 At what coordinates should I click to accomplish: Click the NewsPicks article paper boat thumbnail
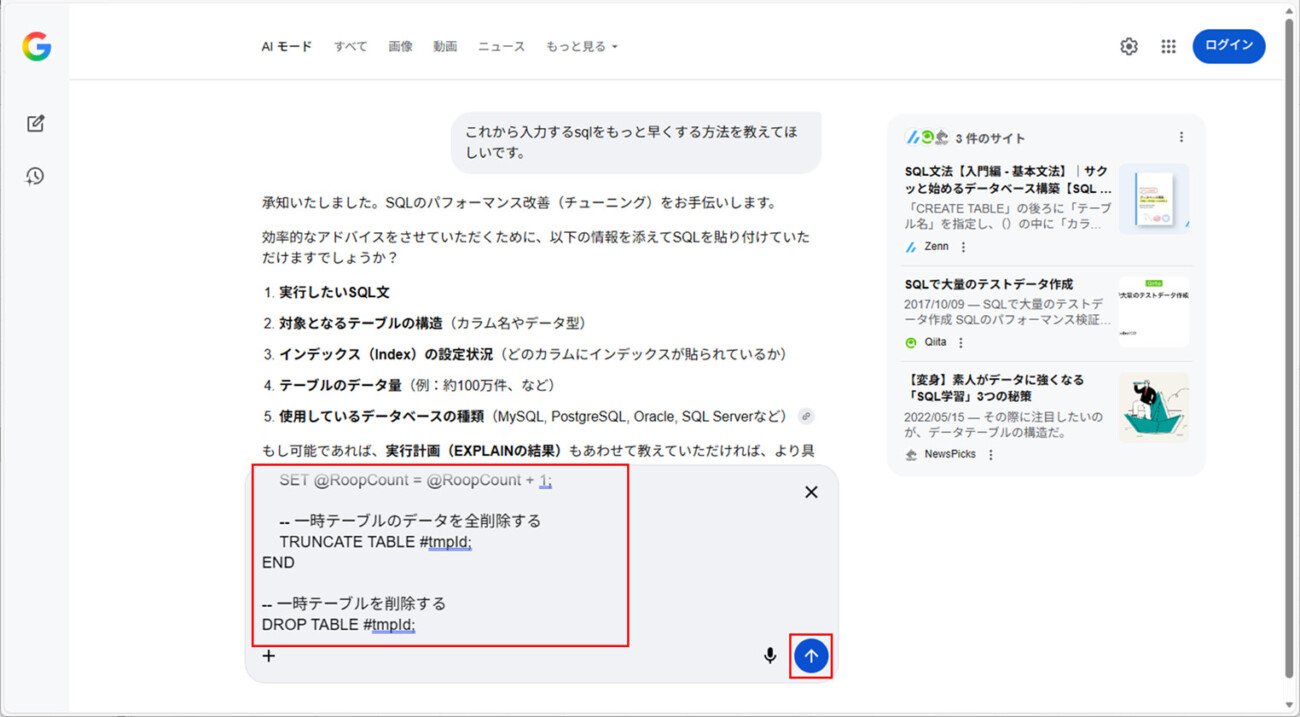pos(1153,407)
